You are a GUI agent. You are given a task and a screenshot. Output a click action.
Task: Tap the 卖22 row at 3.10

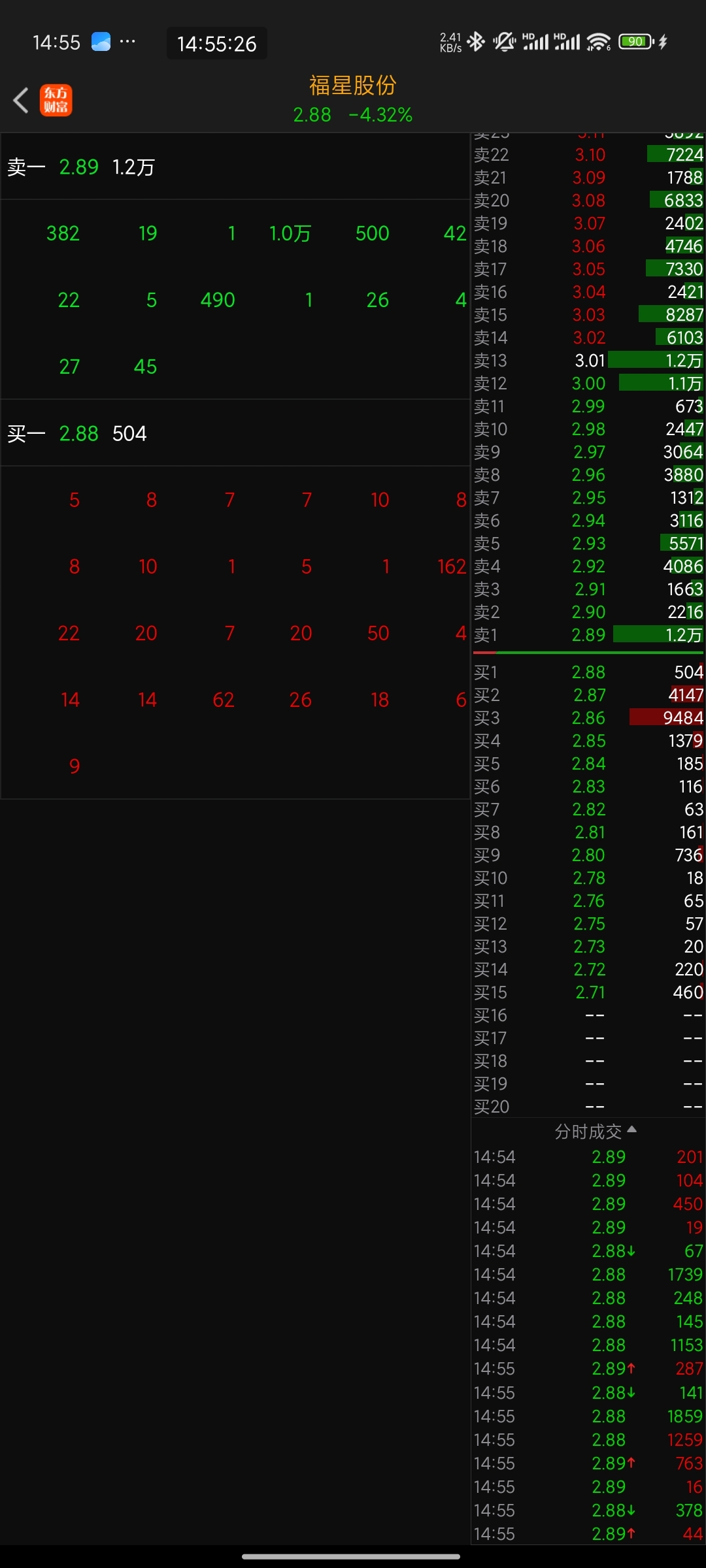click(588, 155)
